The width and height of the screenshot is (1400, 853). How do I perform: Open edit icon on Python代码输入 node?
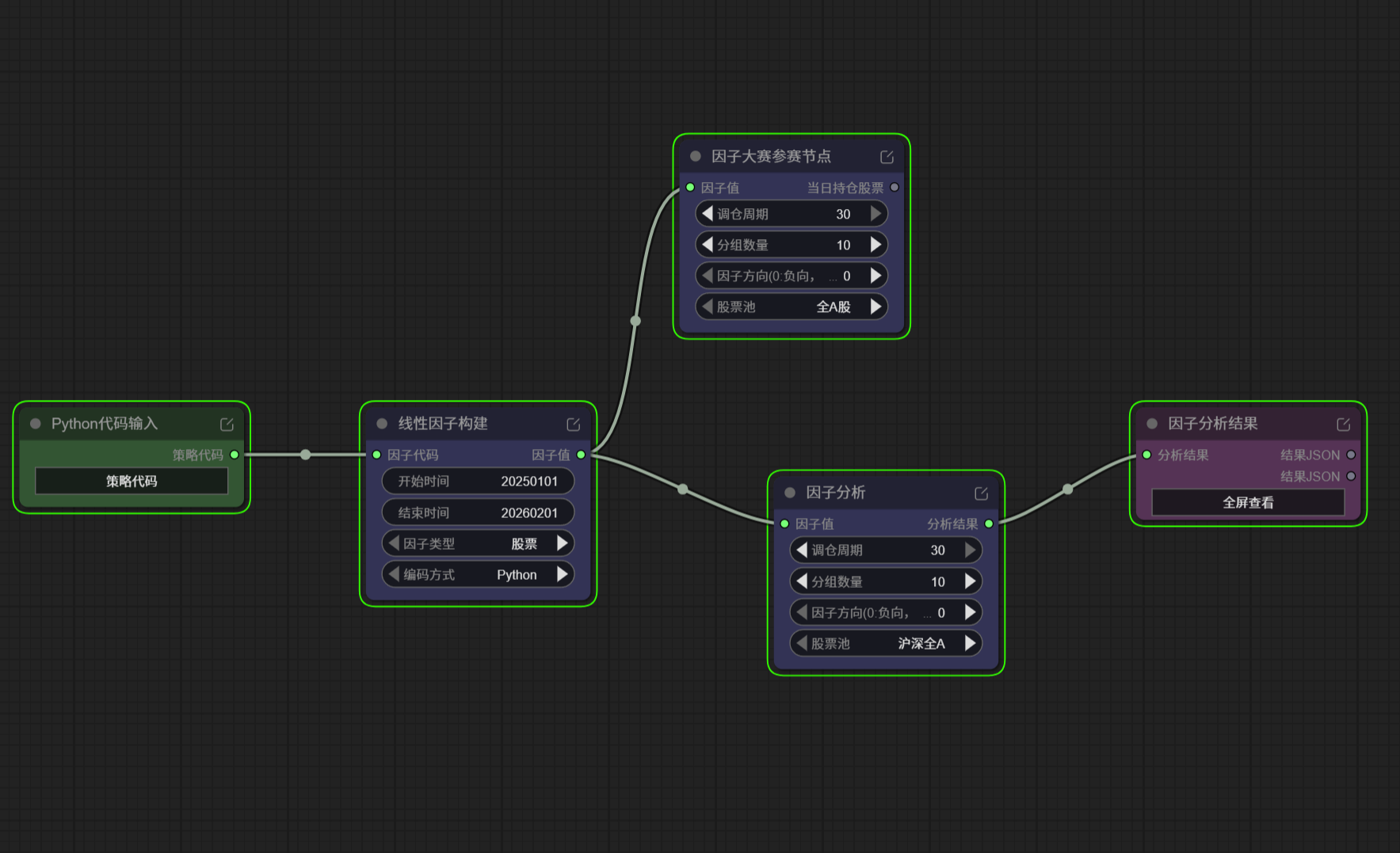click(227, 425)
